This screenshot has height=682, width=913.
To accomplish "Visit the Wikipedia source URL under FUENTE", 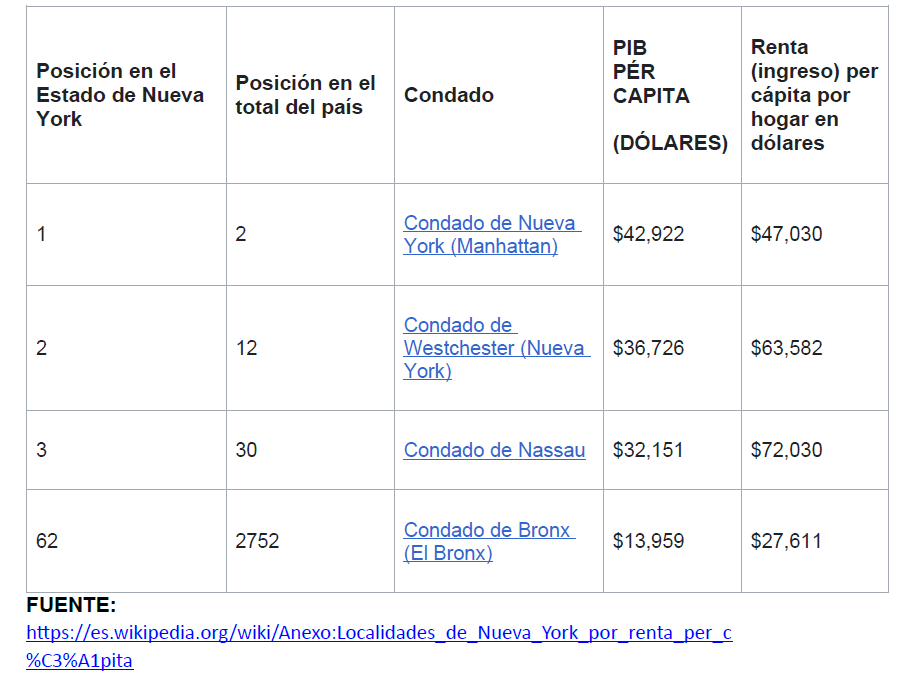I will (x=378, y=633).
